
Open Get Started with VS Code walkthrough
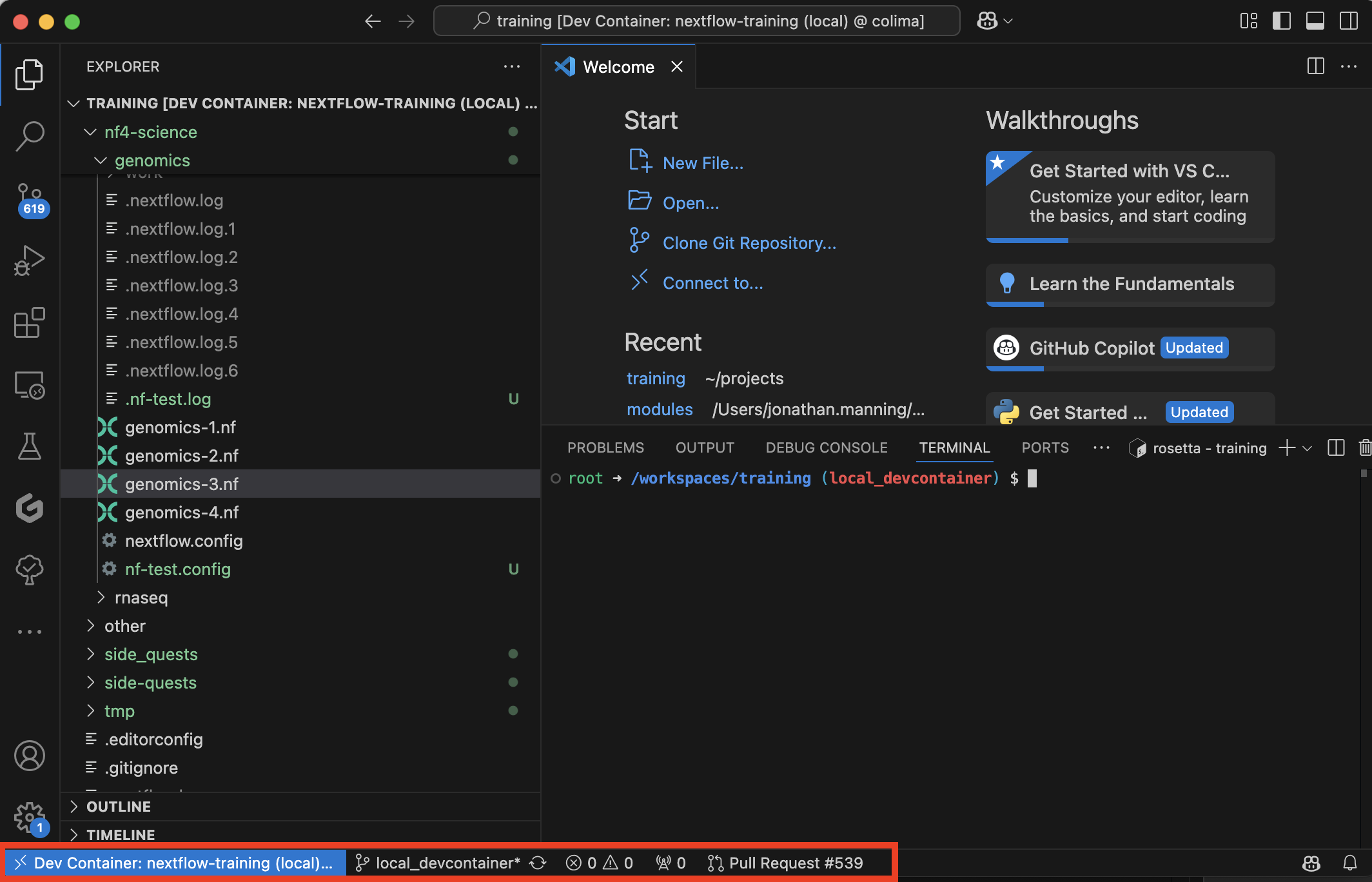pos(1130,197)
